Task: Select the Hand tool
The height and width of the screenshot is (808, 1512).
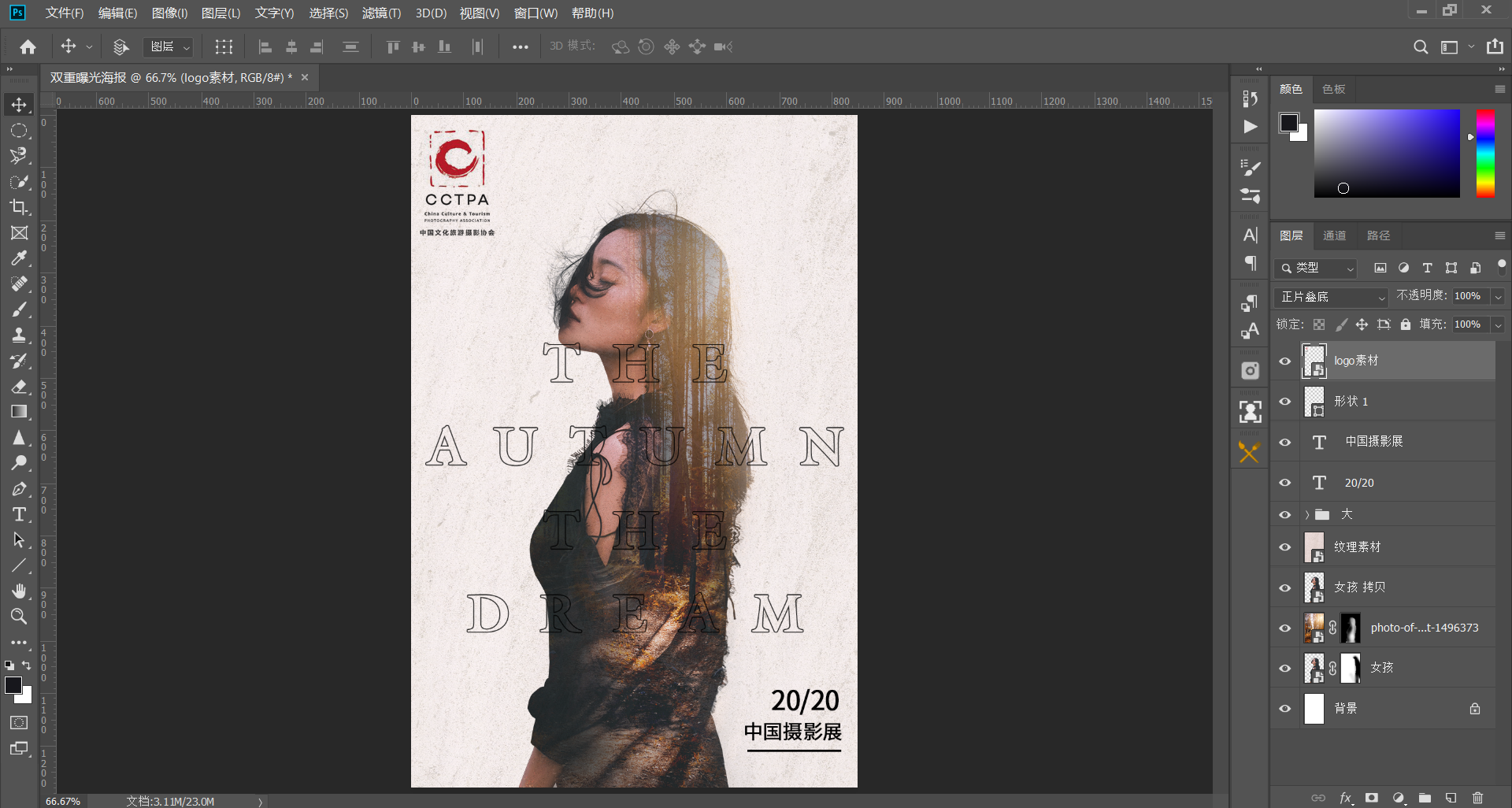Action: [x=19, y=591]
